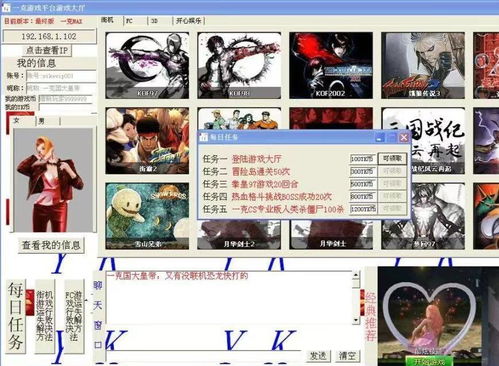This screenshot has height=366, width=499.
Task: Click the green 开始游戏 button
Action: point(429,362)
